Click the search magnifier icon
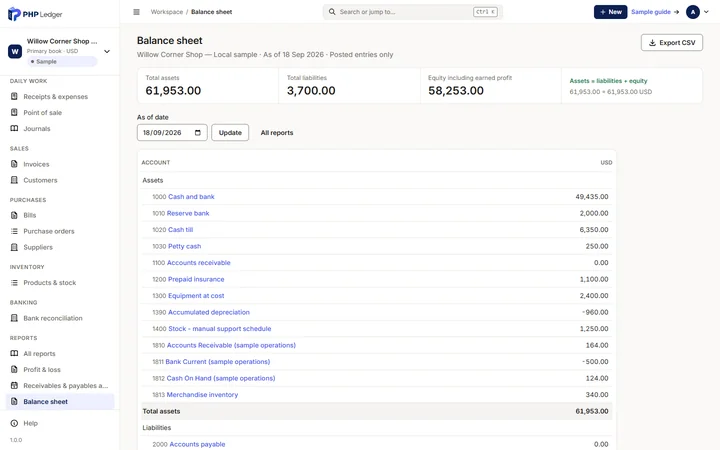Image resolution: width=720 pixels, height=450 pixels. click(x=332, y=12)
